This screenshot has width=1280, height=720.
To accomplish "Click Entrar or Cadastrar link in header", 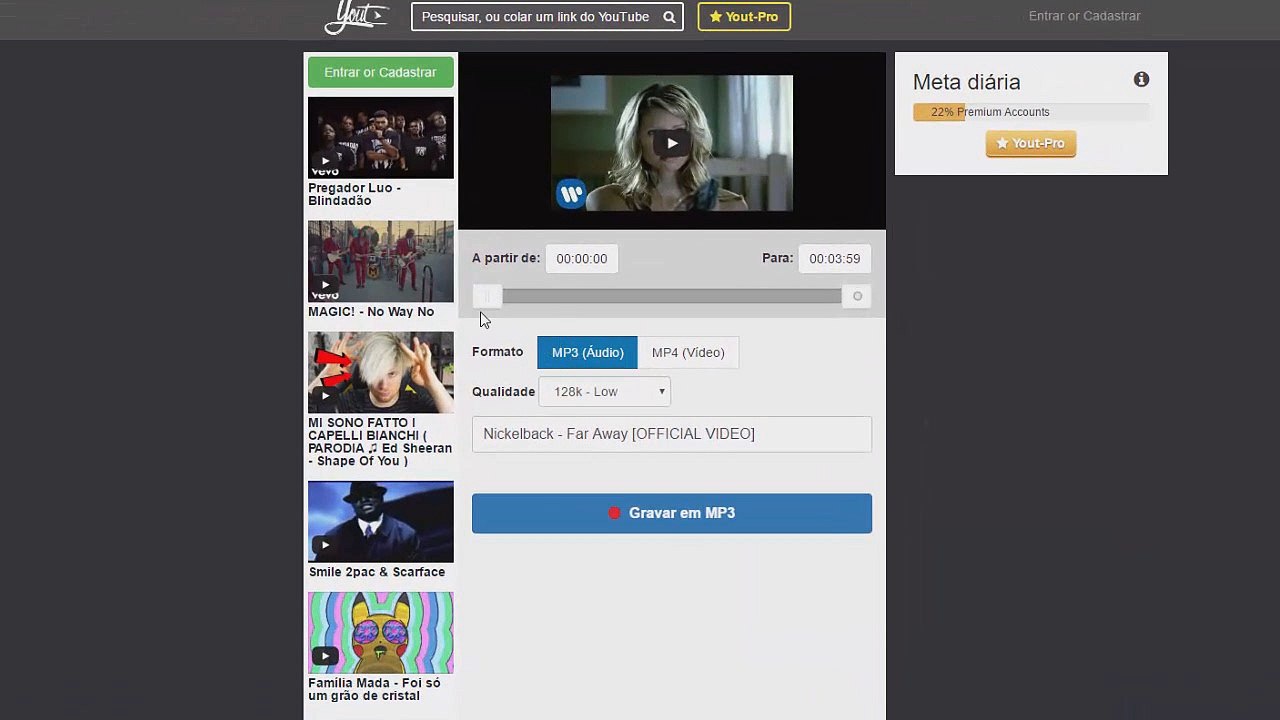I will (x=1084, y=16).
